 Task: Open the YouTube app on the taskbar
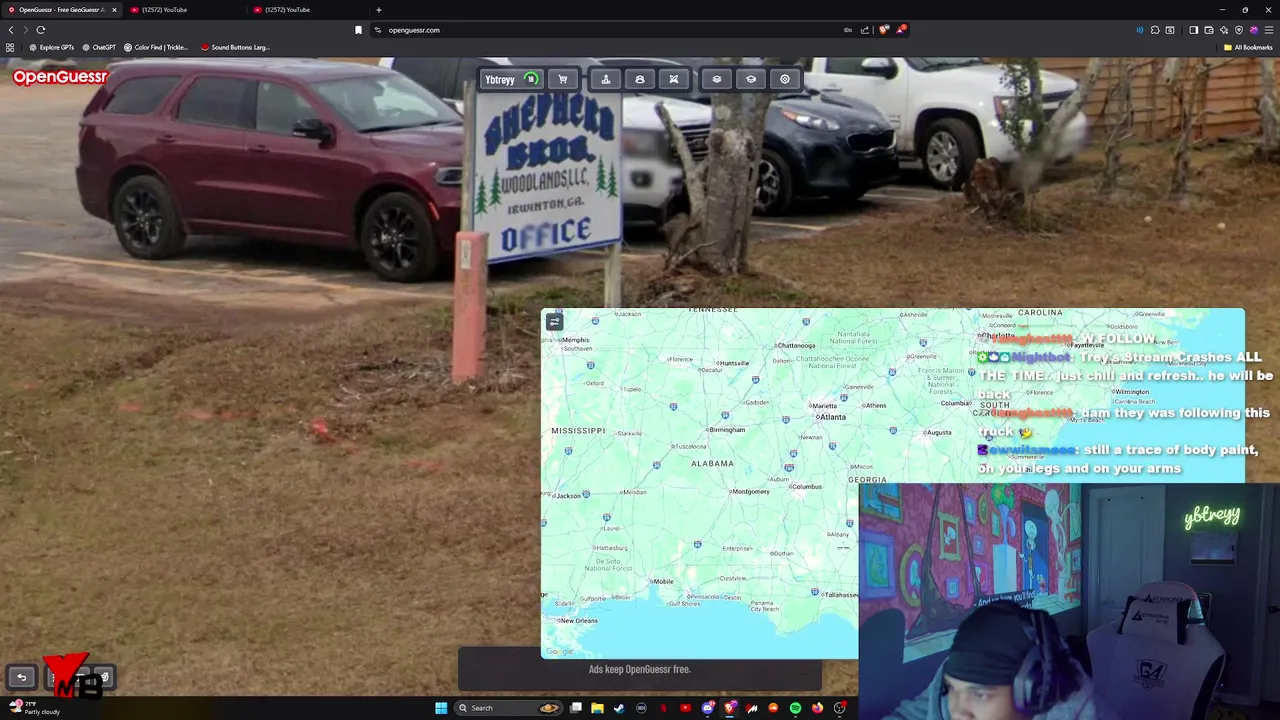[685, 708]
